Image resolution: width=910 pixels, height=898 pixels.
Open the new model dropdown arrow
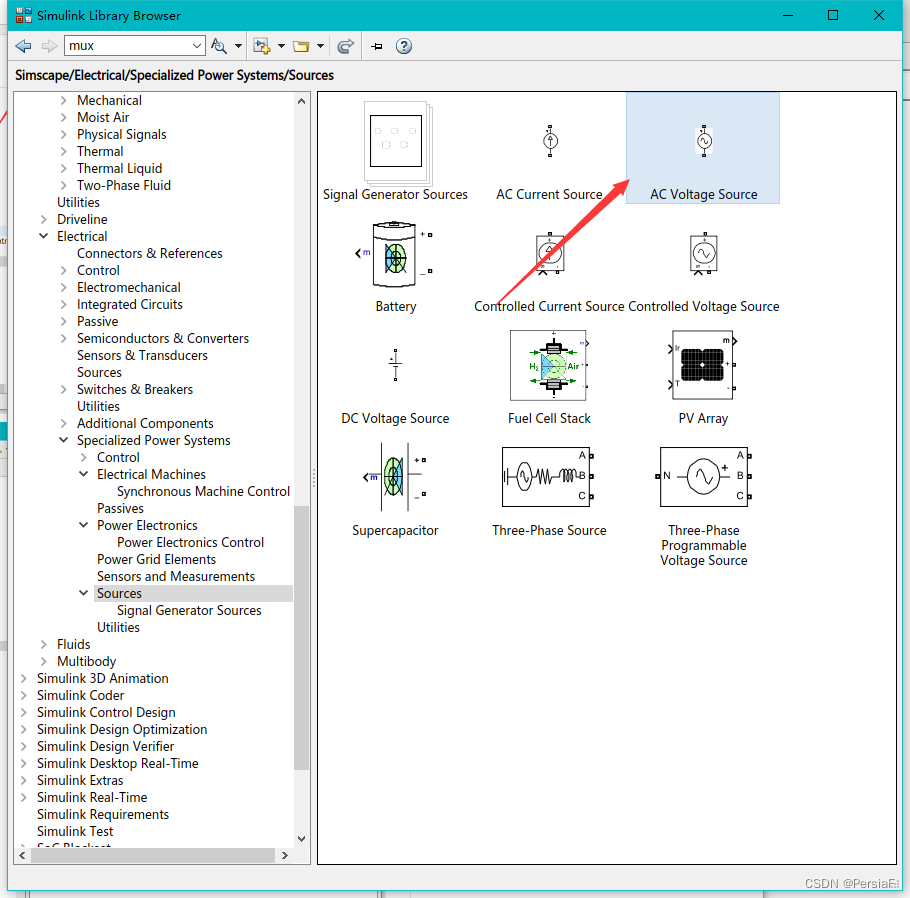281,46
